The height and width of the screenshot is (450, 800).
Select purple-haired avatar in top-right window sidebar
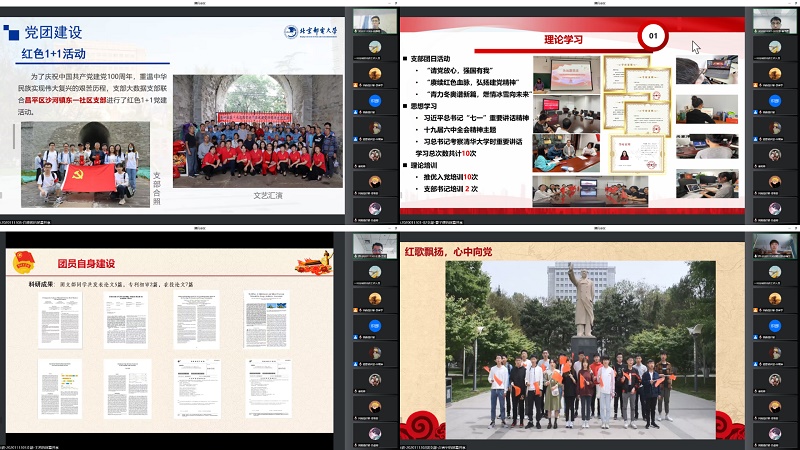tap(775, 208)
